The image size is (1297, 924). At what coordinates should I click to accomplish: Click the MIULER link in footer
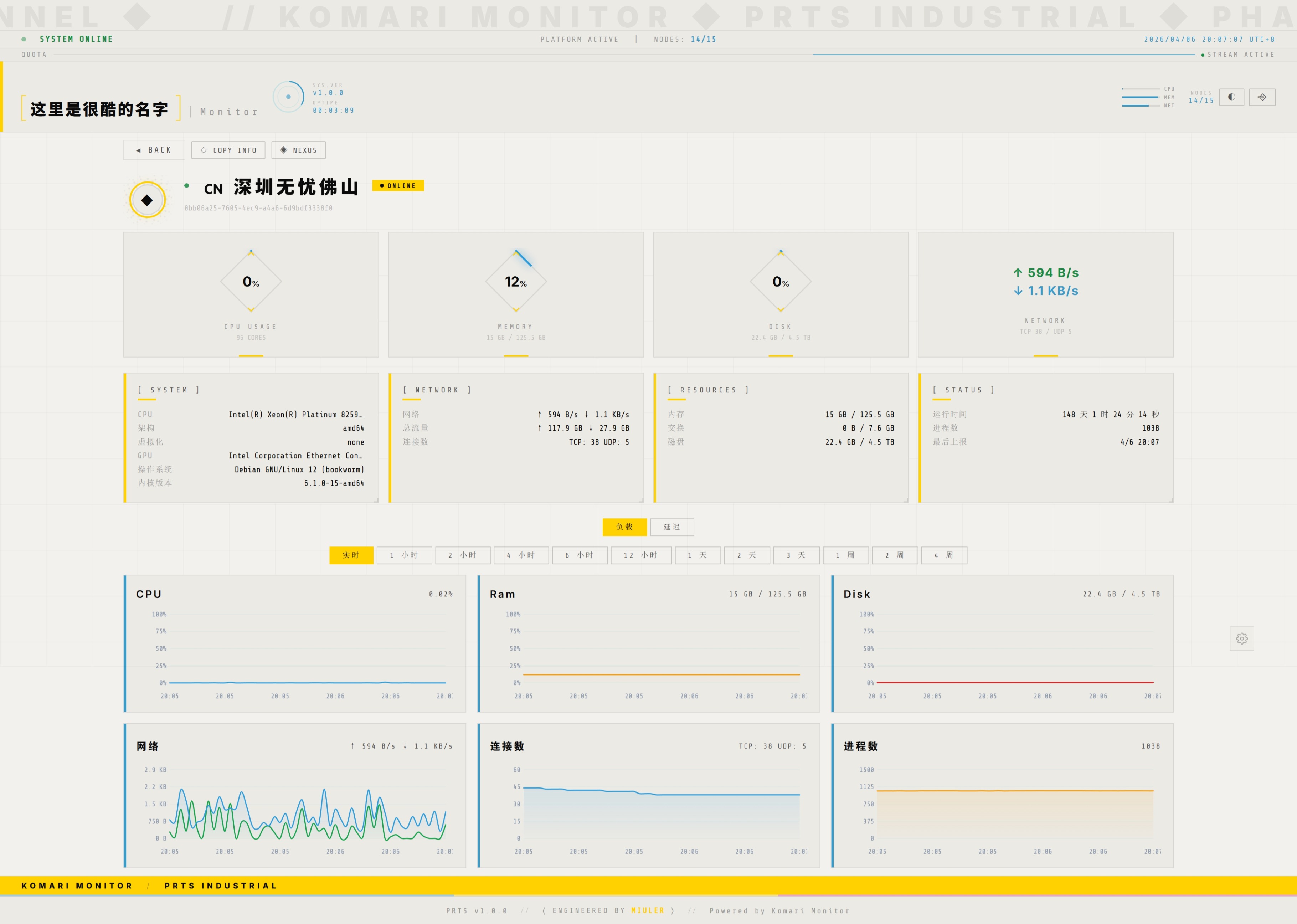pos(647,910)
